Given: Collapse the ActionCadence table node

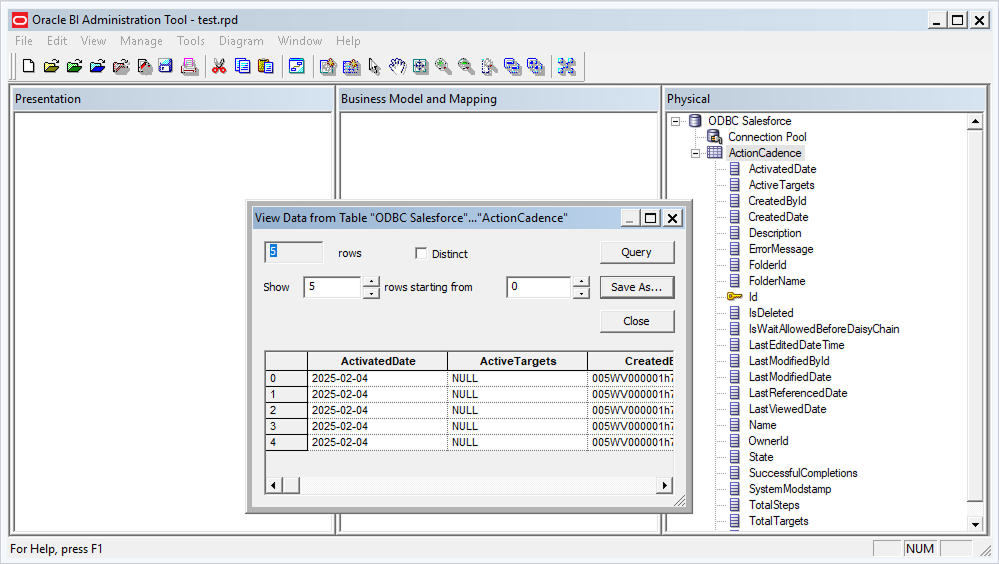Looking at the screenshot, I should 695,153.
